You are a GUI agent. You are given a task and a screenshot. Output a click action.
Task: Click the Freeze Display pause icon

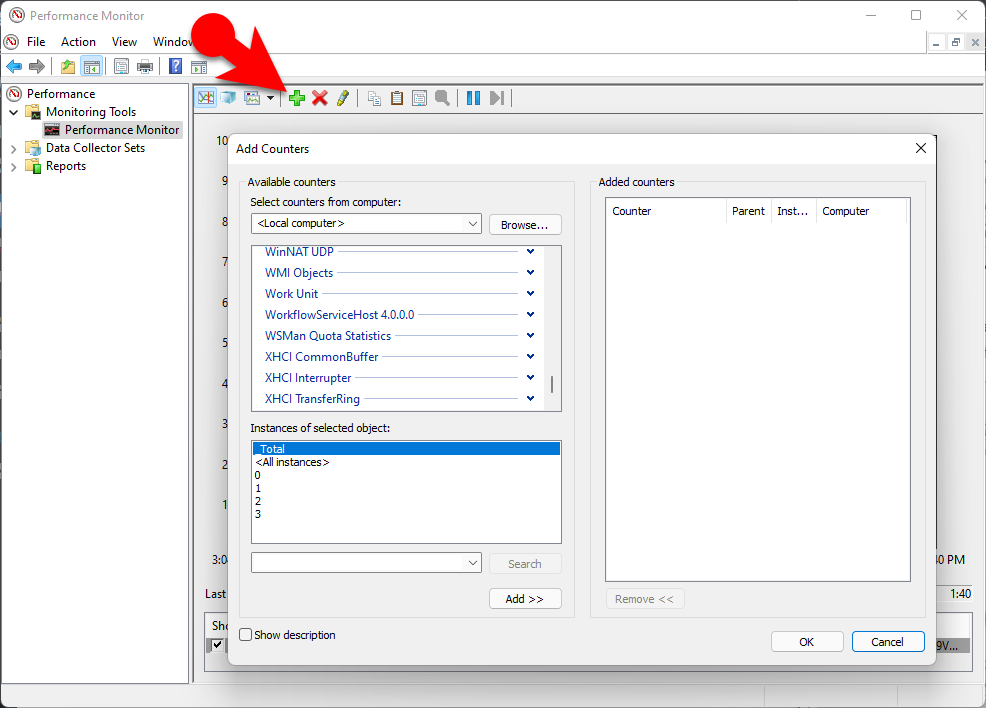474,98
